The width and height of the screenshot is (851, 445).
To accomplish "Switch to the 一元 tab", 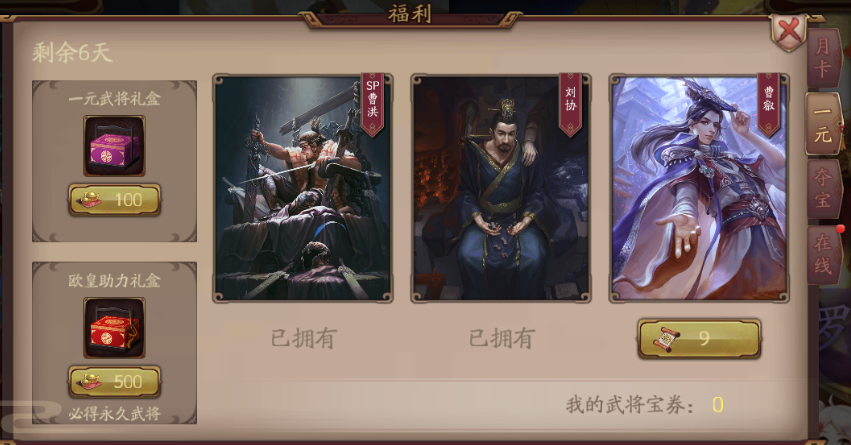I will (x=823, y=124).
